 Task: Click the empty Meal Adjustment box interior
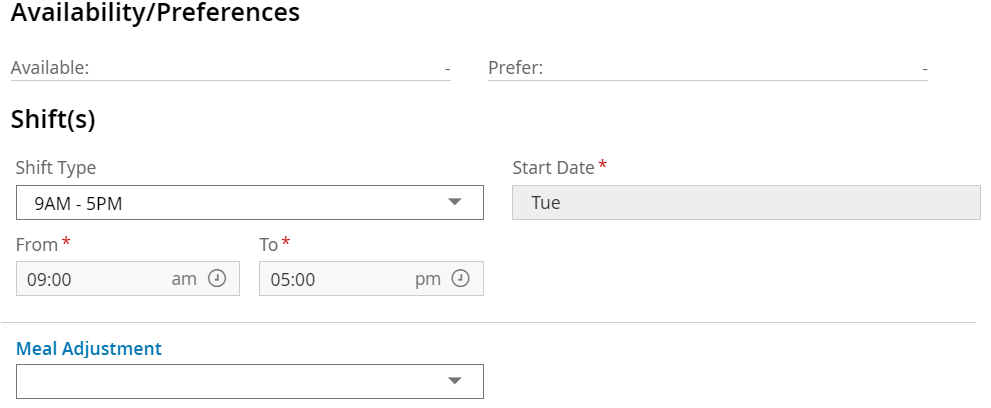(220, 381)
